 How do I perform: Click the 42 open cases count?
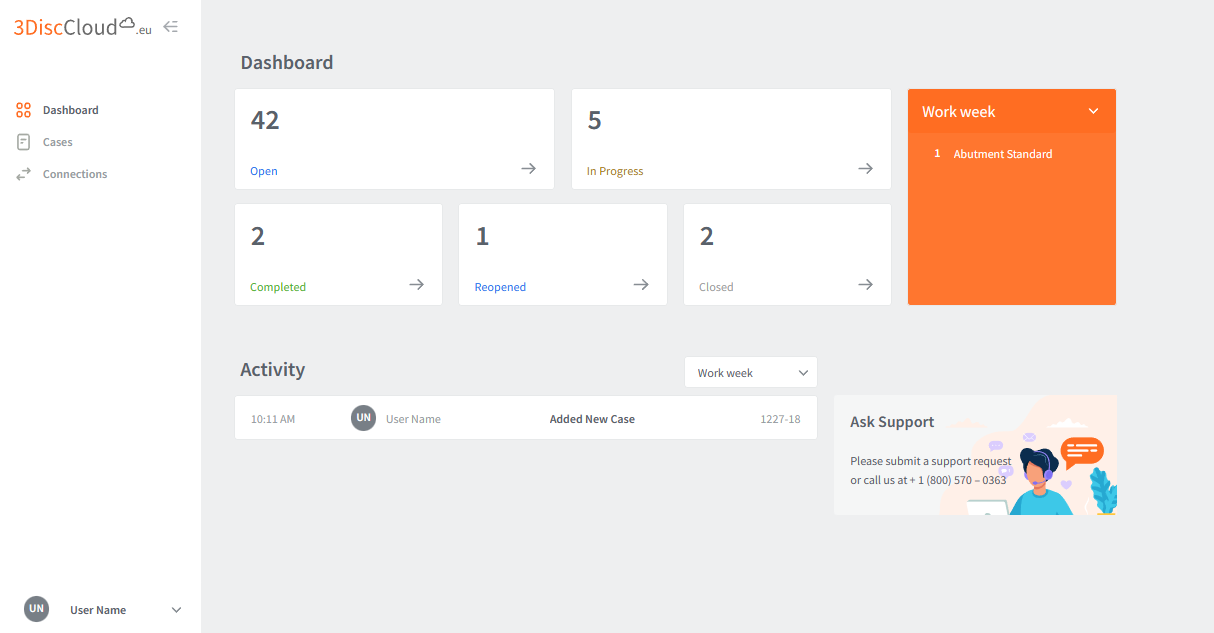[x=265, y=121]
